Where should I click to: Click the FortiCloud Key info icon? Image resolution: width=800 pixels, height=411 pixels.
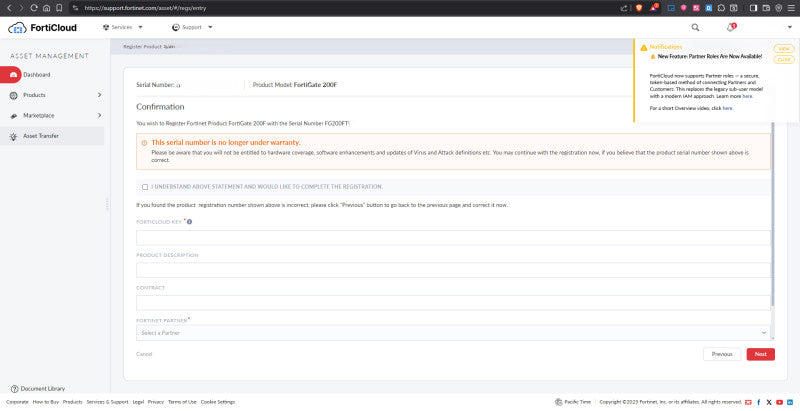[189, 222]
